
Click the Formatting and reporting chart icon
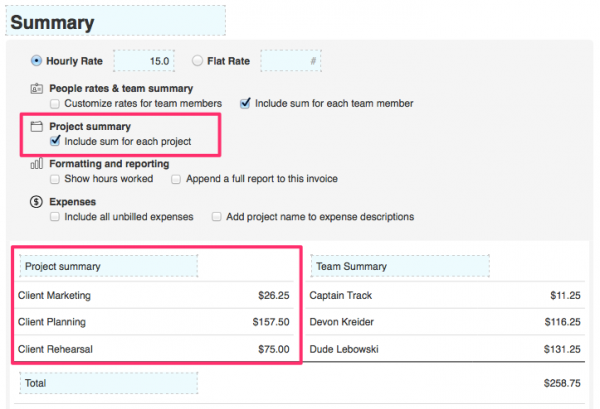(x=37, y=164)
